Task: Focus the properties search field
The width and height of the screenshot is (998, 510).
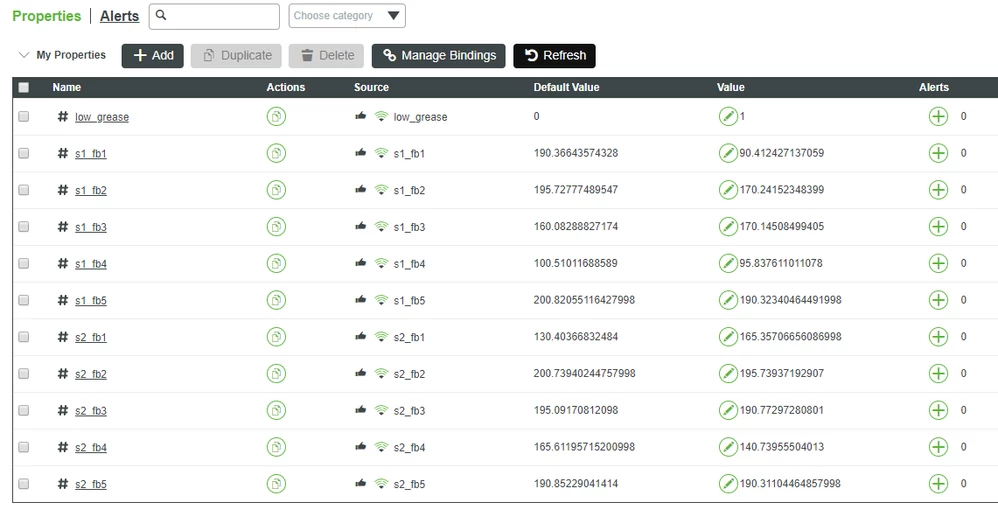Action: [214, 16]
